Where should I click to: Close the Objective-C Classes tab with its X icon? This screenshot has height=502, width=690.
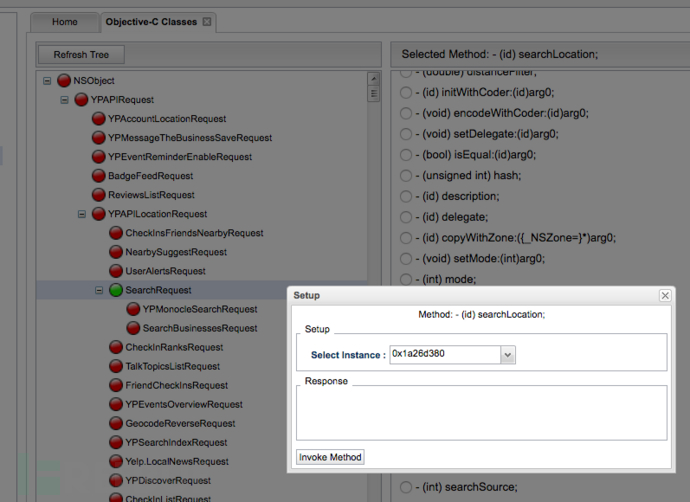pos(207,22)
